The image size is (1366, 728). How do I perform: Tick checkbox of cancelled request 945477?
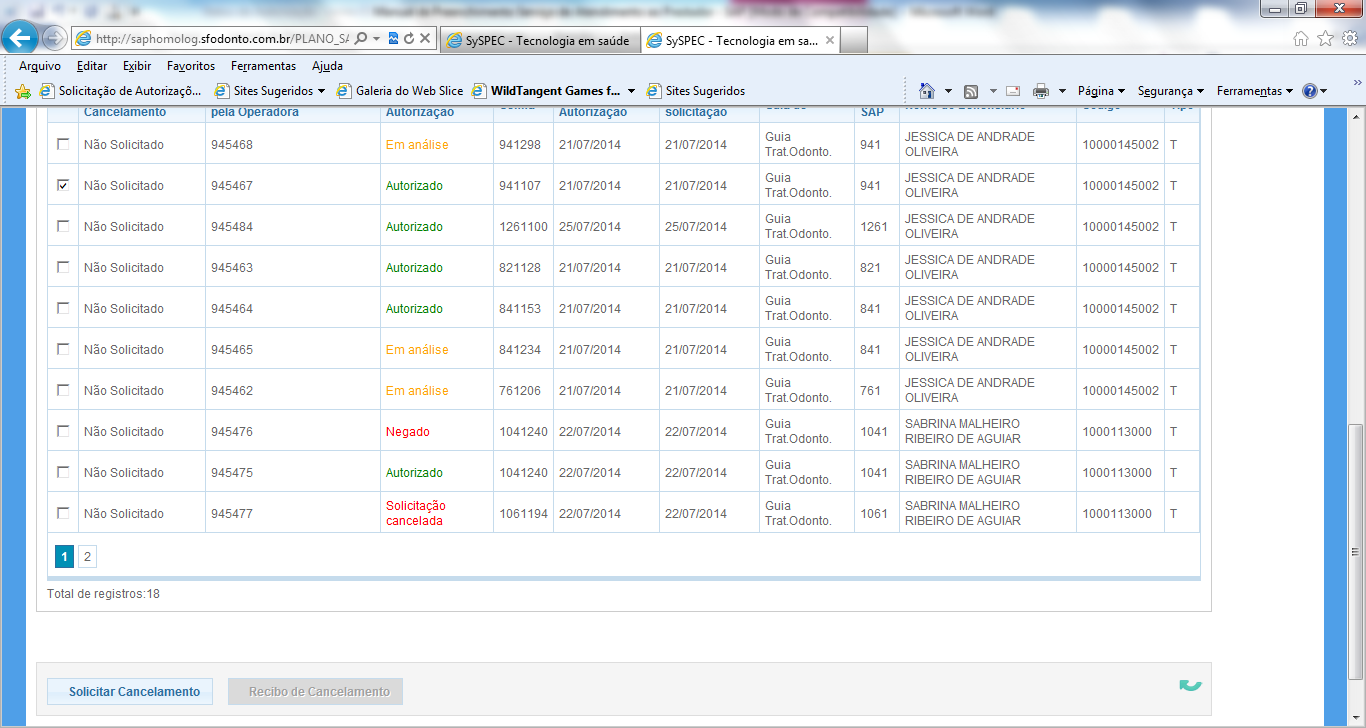click(x=63, y=513)
